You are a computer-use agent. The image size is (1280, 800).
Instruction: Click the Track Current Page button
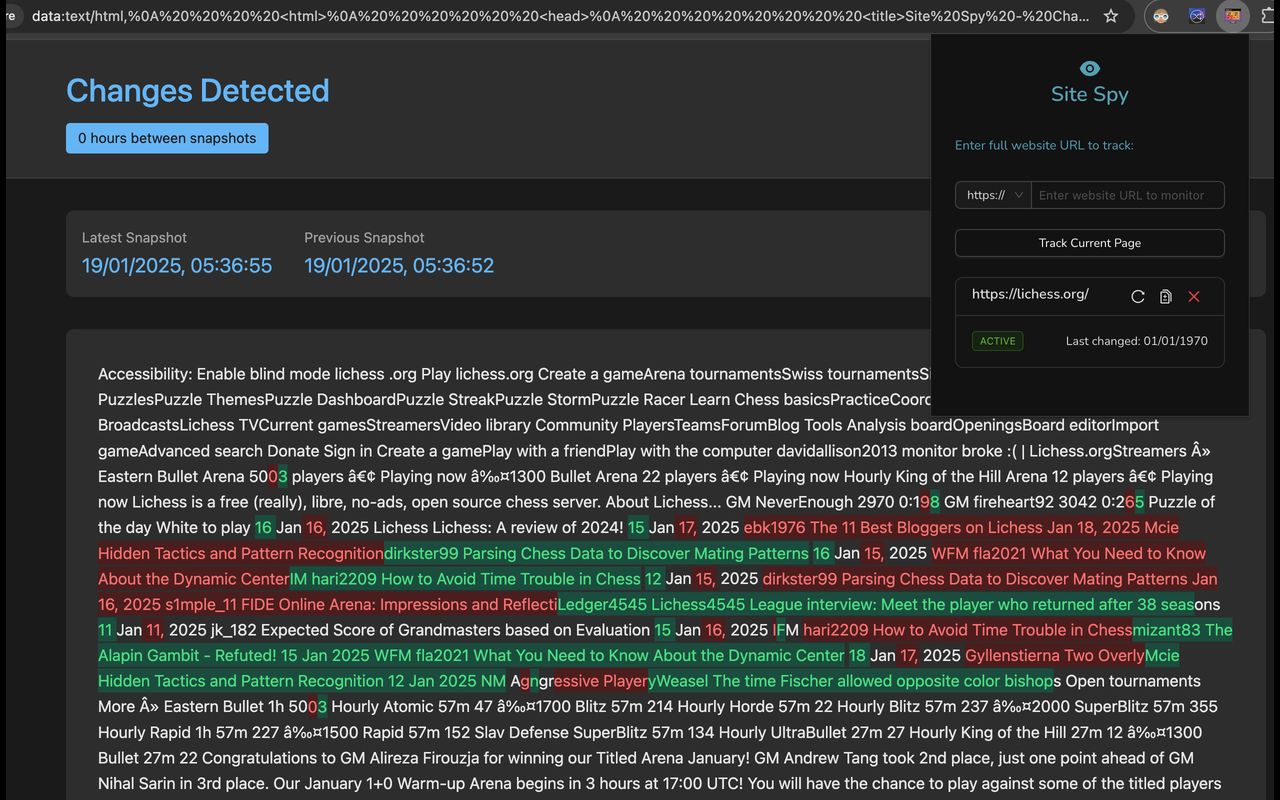[x=1089, y=243]
